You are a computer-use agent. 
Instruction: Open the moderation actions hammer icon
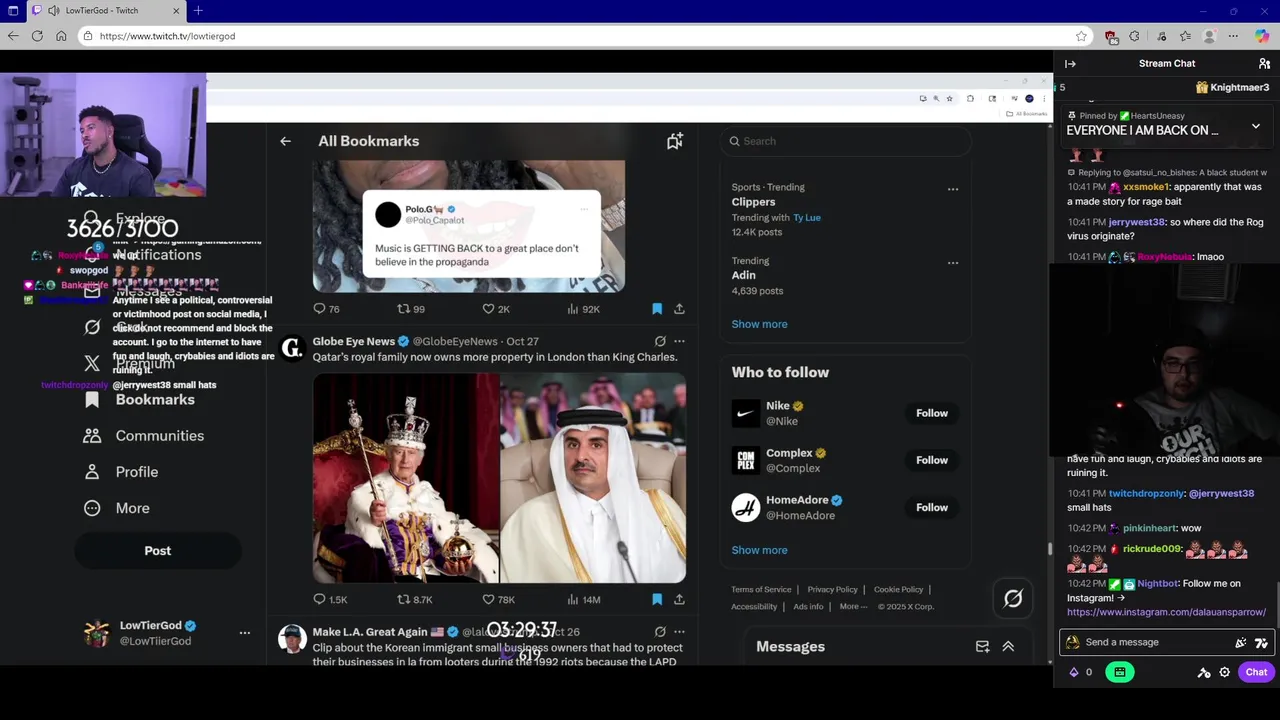[x=1204, y=673]
